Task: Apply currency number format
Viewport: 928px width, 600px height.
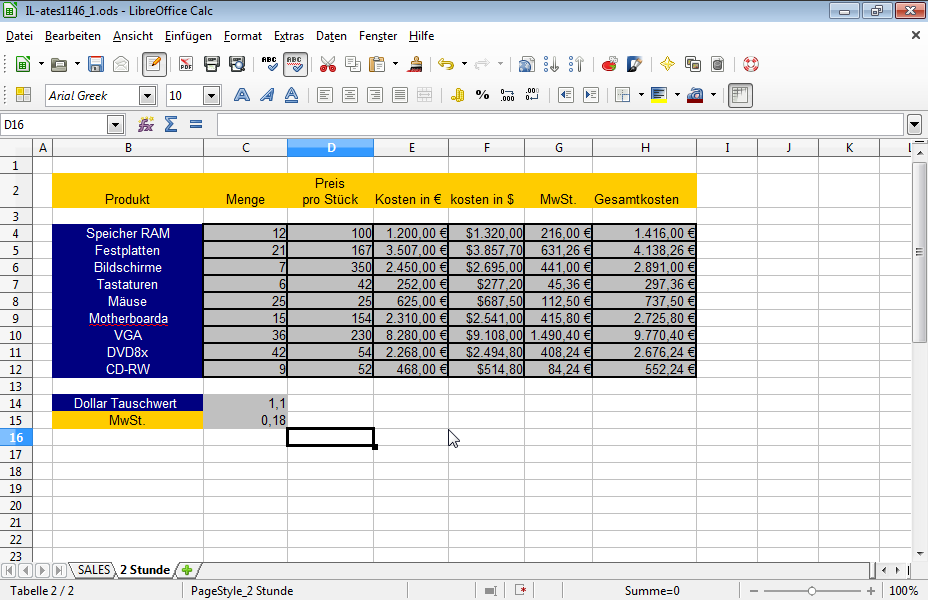Action: click(x=457, y=95)
